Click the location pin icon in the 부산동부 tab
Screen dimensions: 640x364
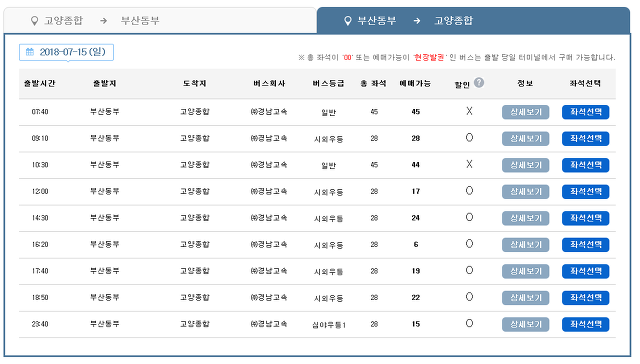[x=348, y=20]
